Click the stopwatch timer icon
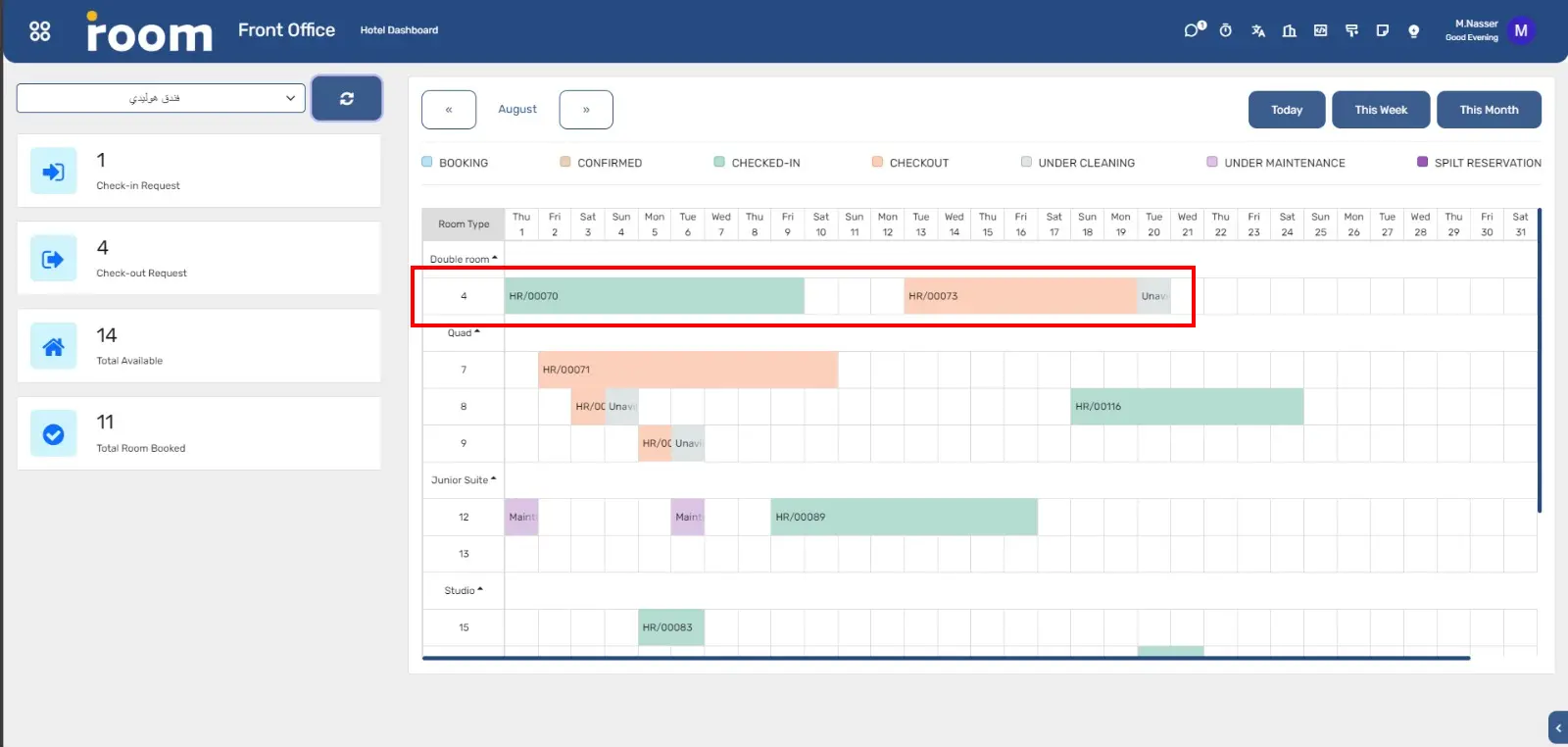Screen dimensions: 1568x747 (x=1225, y=30)
